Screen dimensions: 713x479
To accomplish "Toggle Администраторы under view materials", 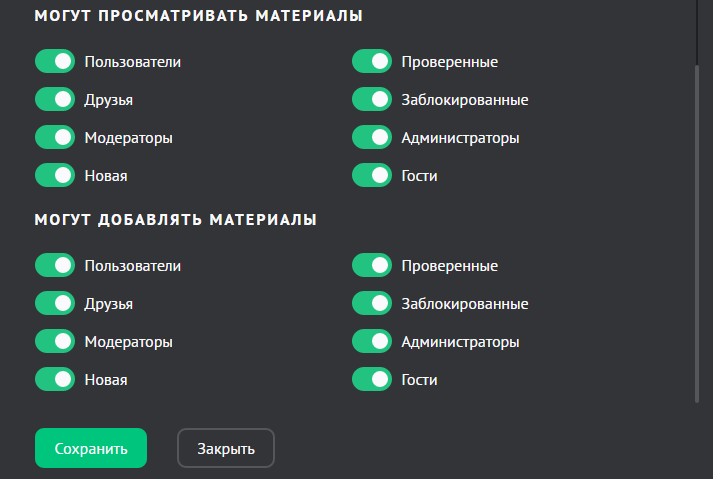I will pyautogui.click(x=372, y=138).
